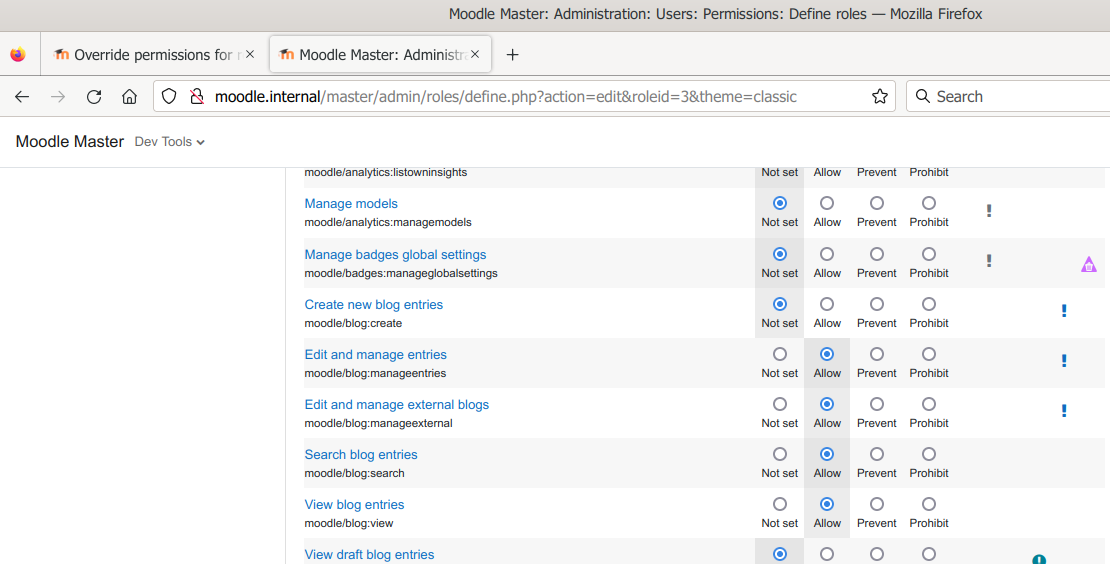Set Search blog entries to Prevent
This screenshot has height=564, width=1110.
pyautogui.click(x=876, y=454)
